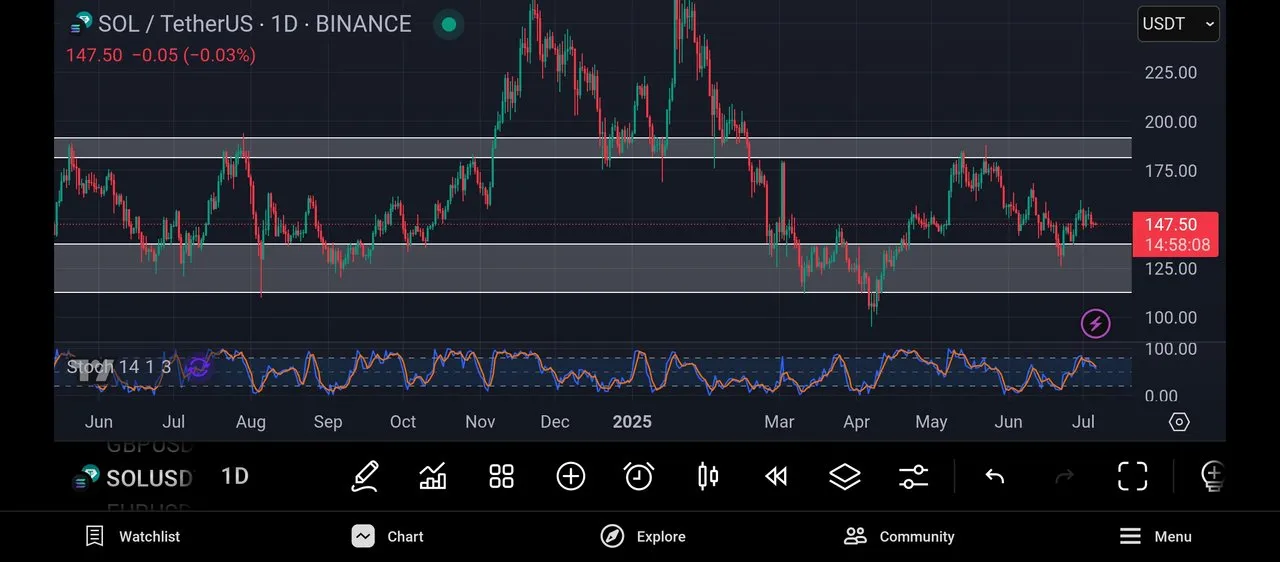Open the layout grid templates icon
Screen dimensions: 1280x562
[501, 476]
